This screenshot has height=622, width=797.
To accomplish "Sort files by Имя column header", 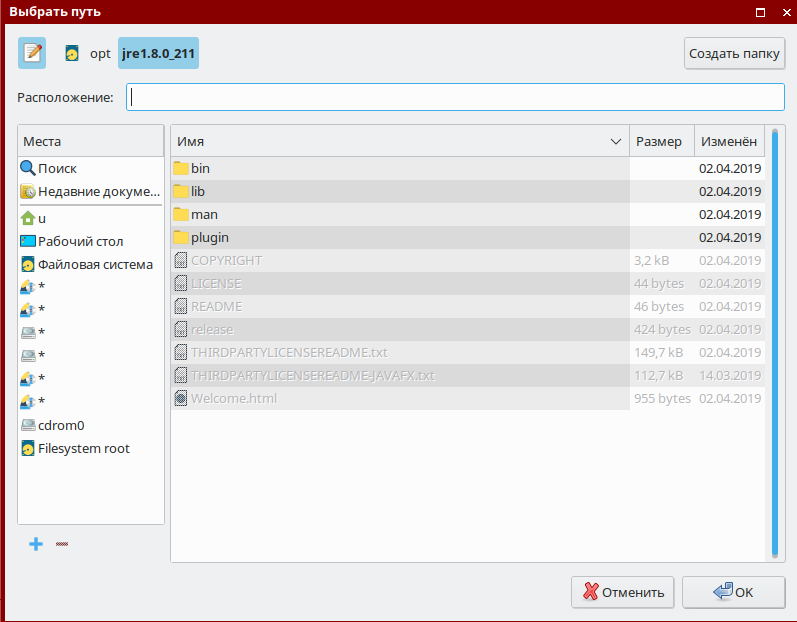I will (x=390, y=142).
